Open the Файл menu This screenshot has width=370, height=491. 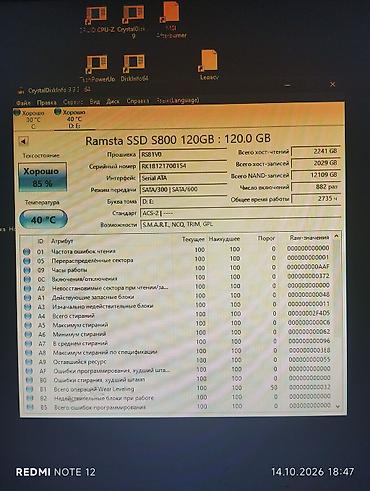(x=23, y=103)
